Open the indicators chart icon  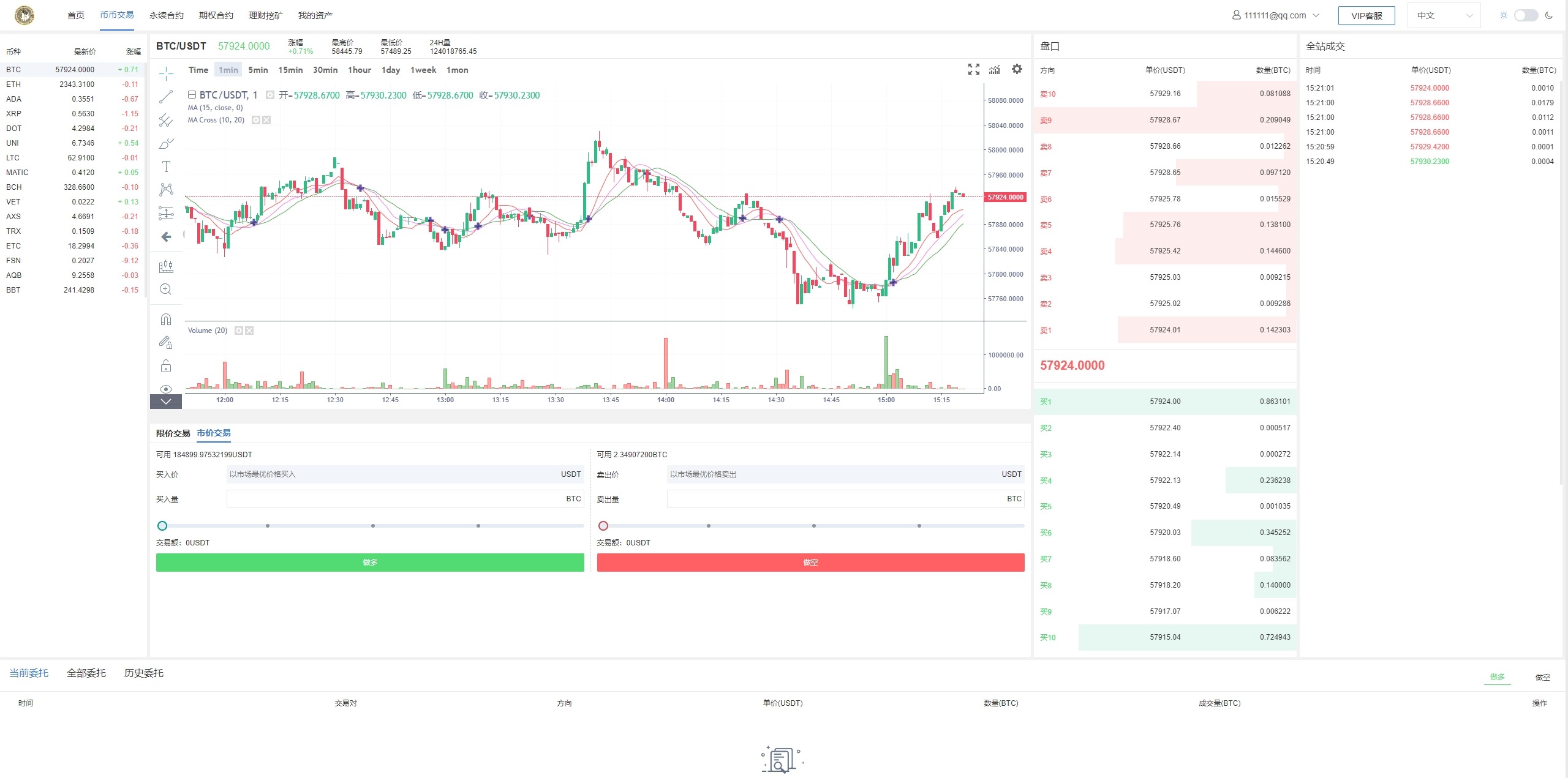tap(995, 69)
